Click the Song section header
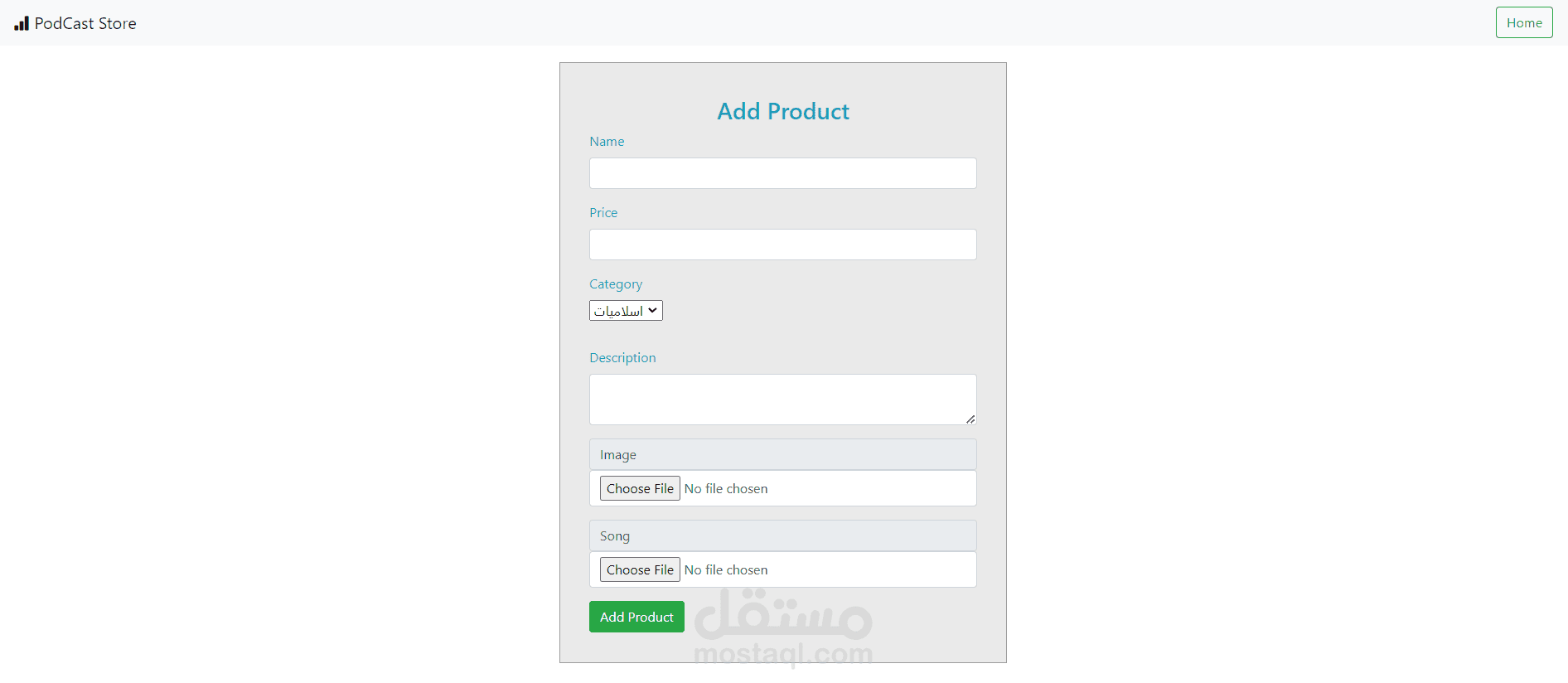 coord(782,536)
